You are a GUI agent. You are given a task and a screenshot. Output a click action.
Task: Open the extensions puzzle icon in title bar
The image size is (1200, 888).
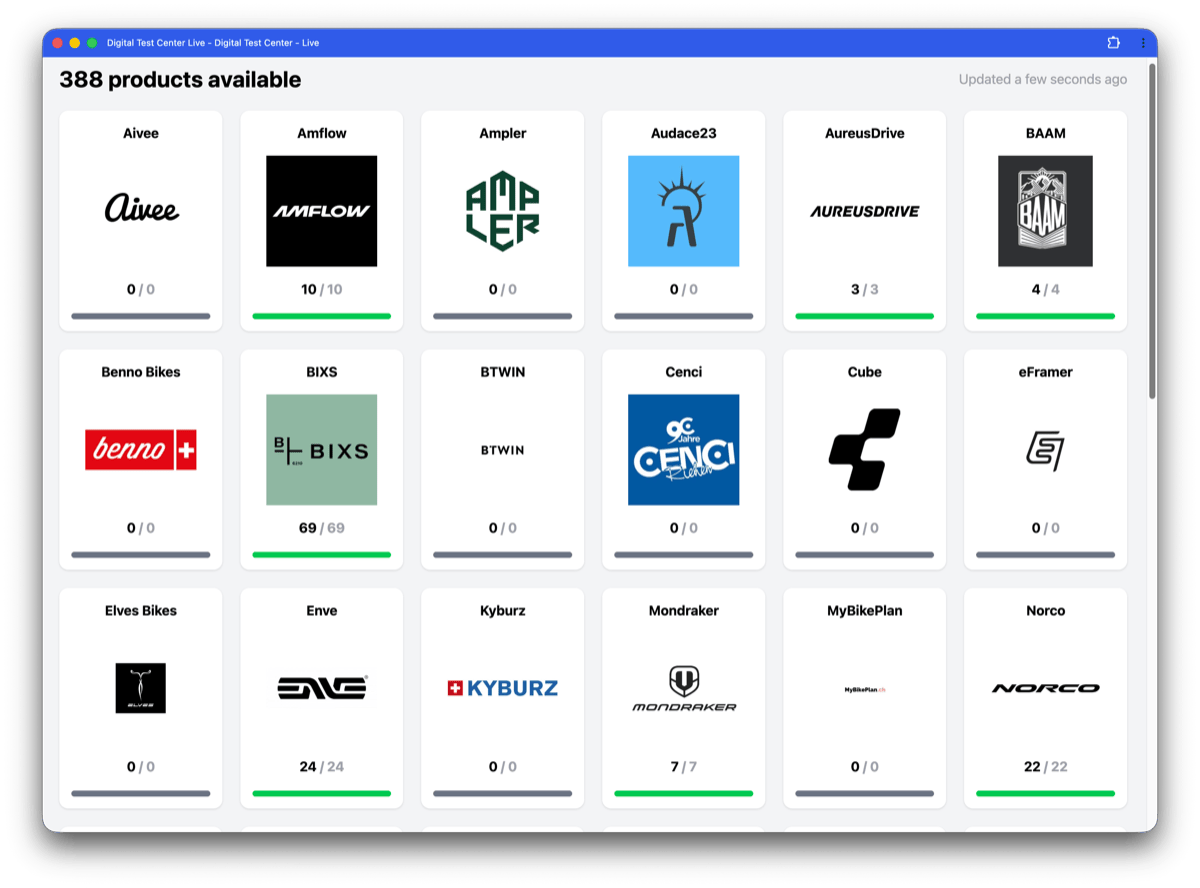coord(1114,43)
